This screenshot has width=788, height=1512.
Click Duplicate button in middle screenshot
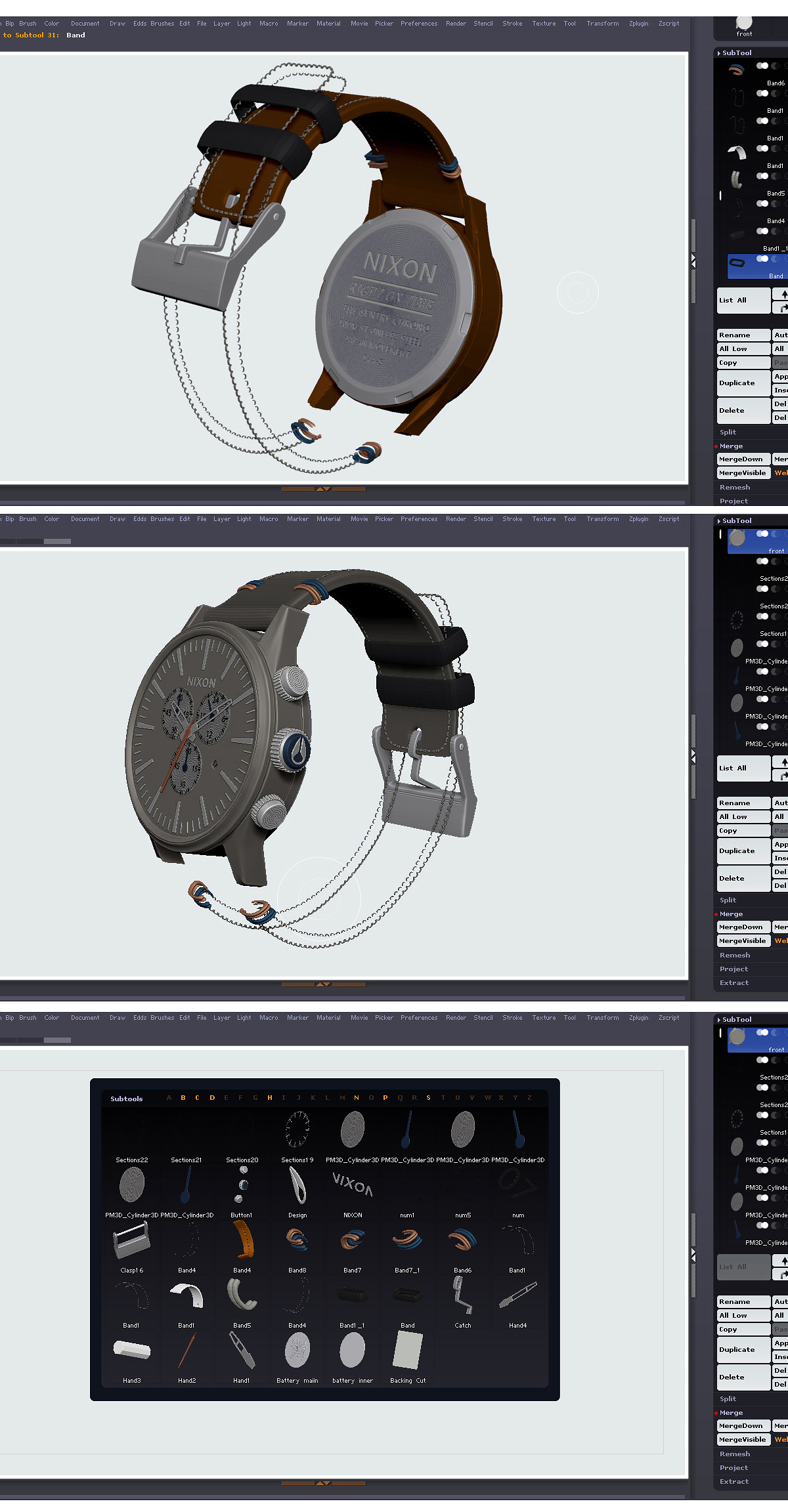tap(743, 850)
